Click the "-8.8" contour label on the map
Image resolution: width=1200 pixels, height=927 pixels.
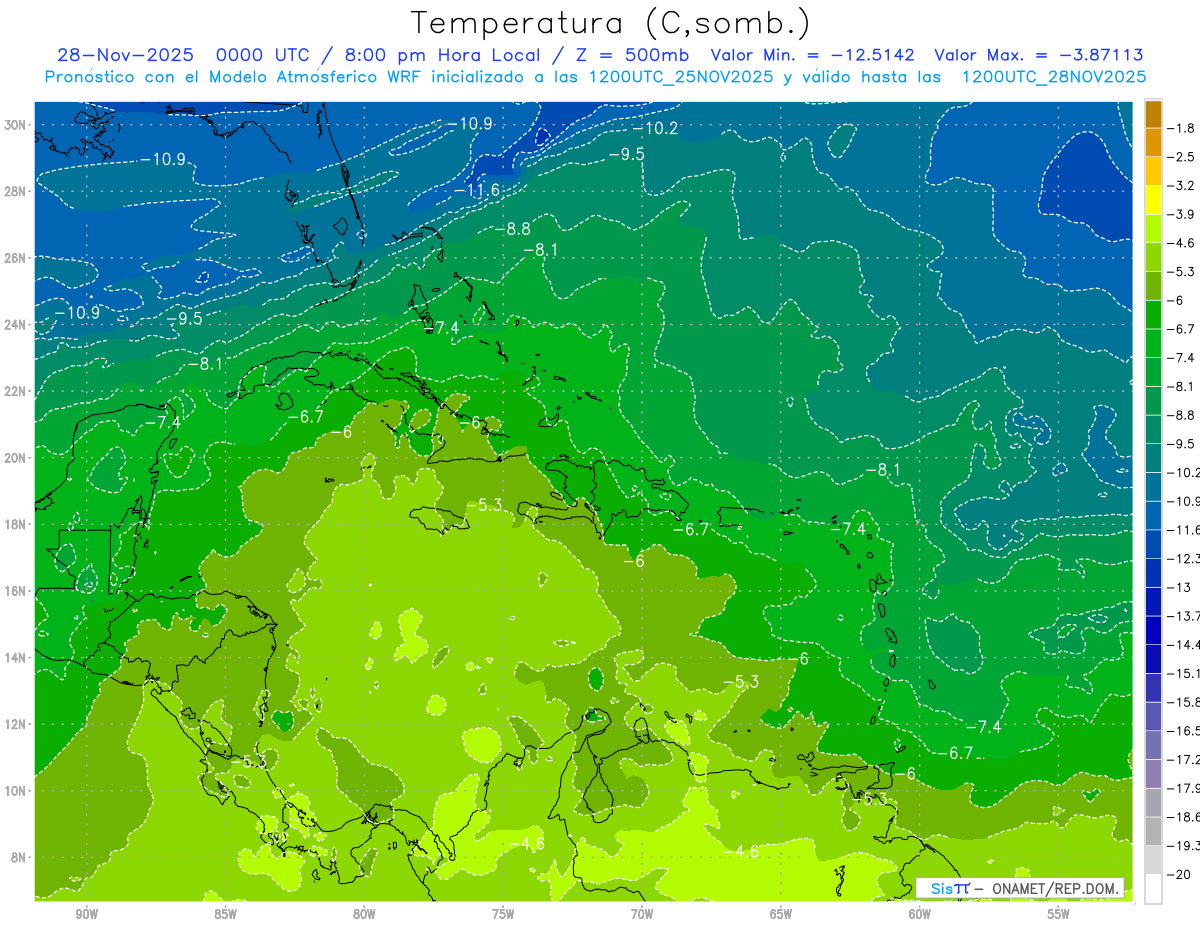[513, 229]
